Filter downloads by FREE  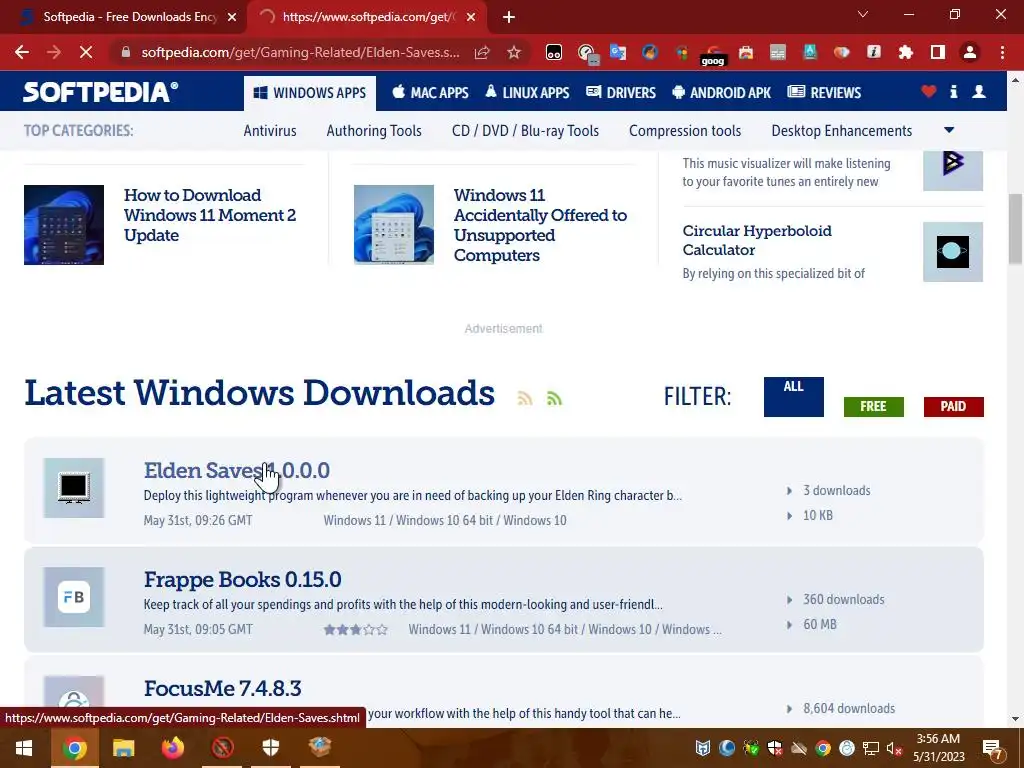pyautogui.click(x=873, y=406)
